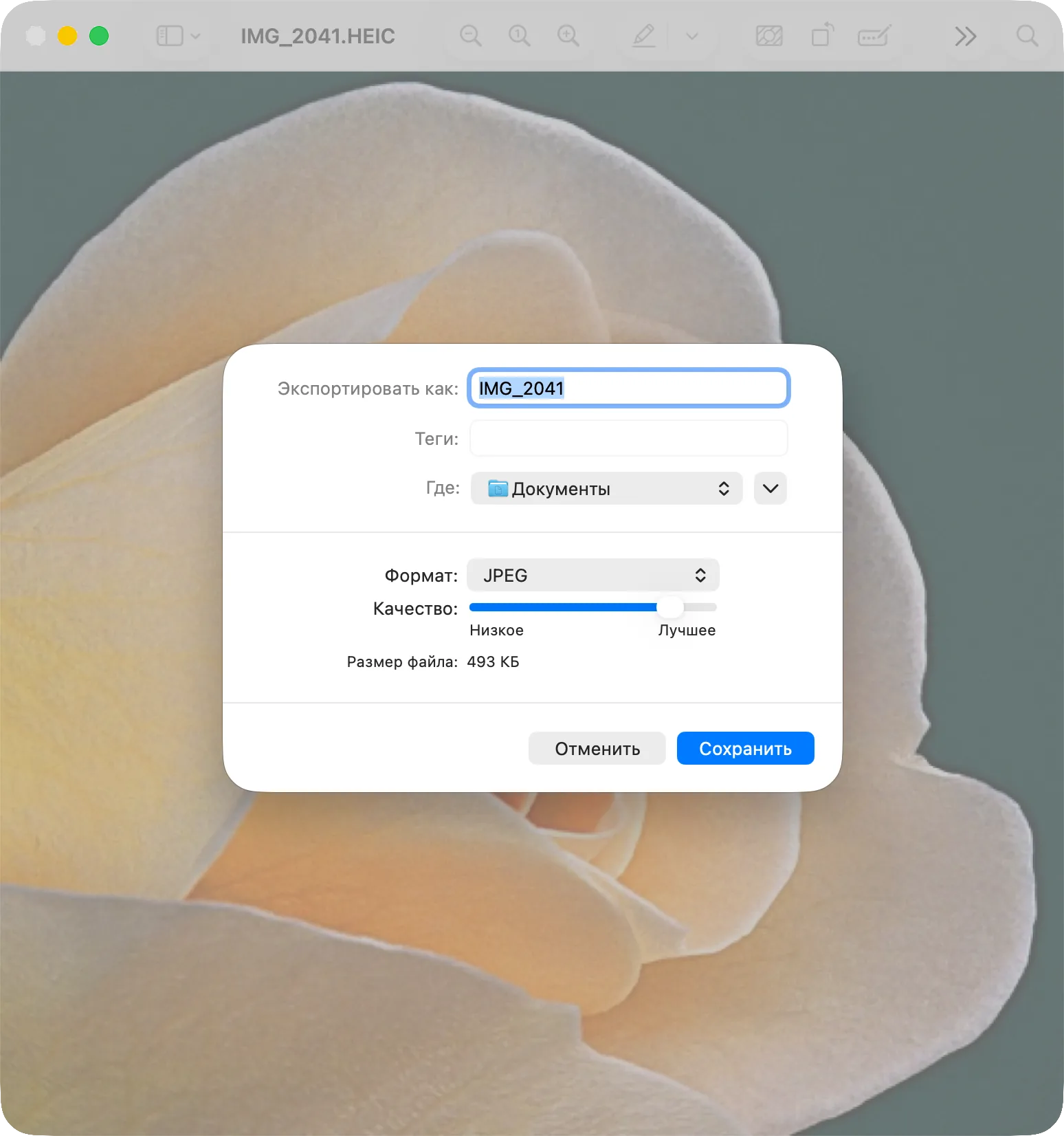Click the Отменить button
This screenshot has height=1136, width=1064.
click(x=597, y=748)
